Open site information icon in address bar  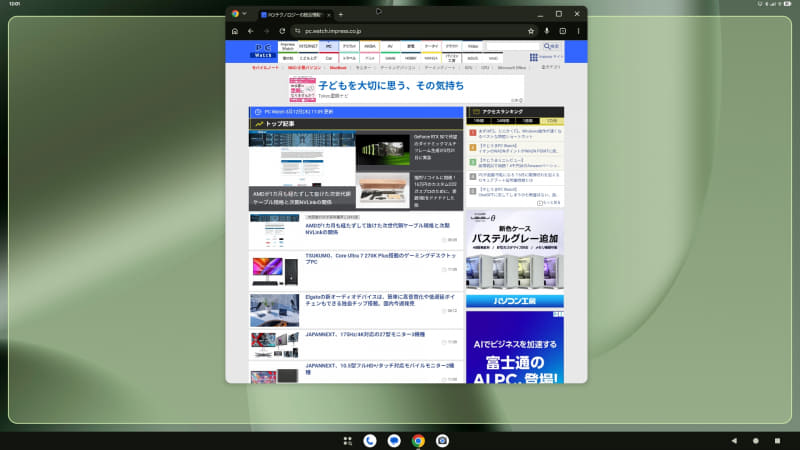[x=297, y=31]
